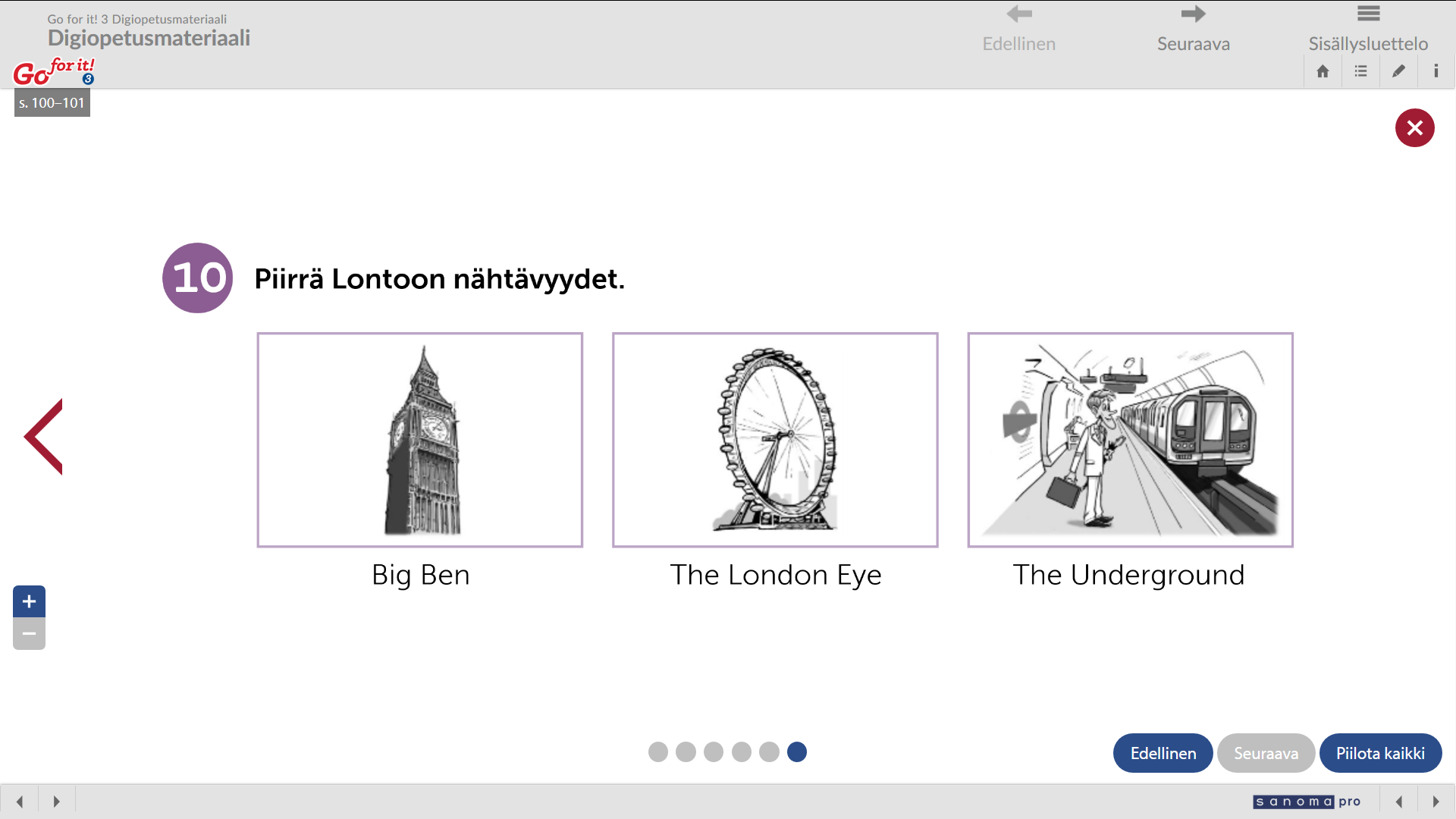Go back with the large red chevron
This screenshot has width=1456, height=819.
44,437
